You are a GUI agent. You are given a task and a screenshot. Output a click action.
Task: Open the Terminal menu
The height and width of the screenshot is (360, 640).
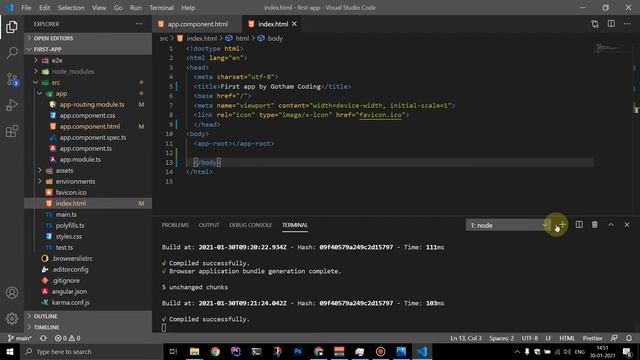161,7
